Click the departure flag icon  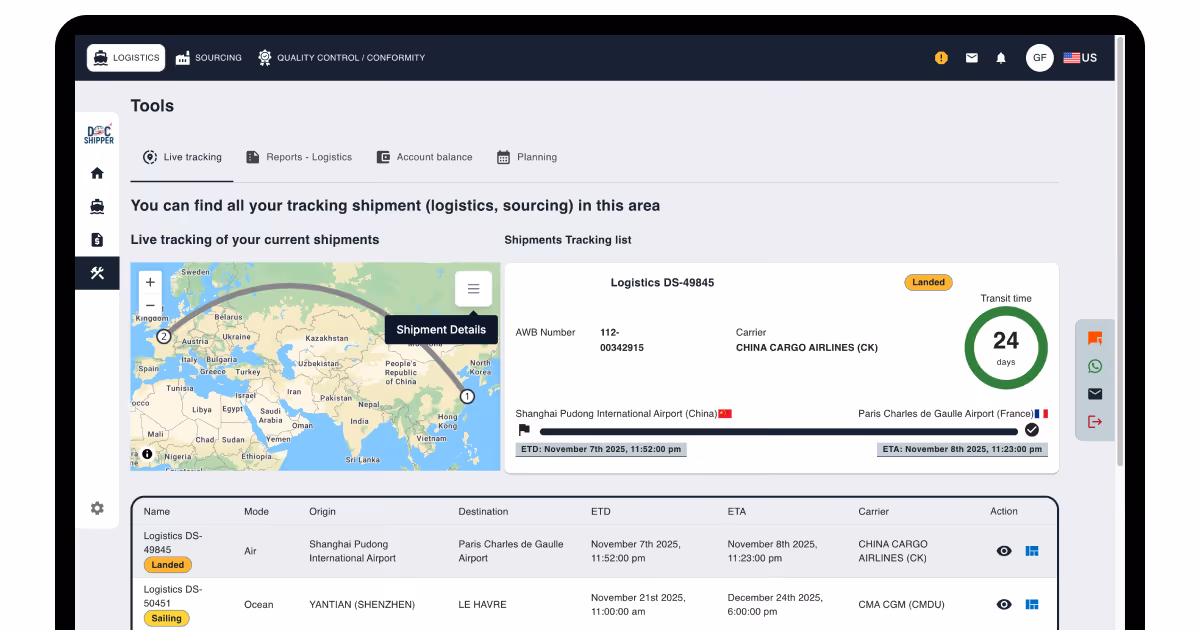click(x=524, y=430)
